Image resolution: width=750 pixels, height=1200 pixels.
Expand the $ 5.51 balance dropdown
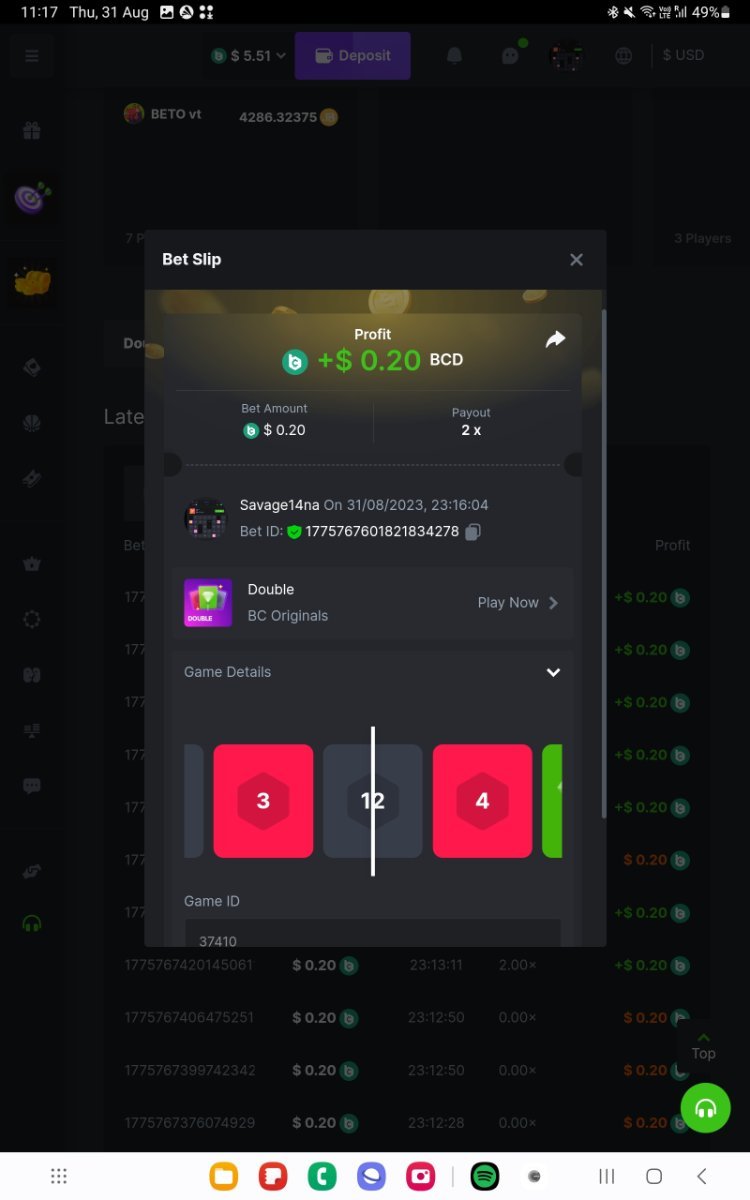248,56
